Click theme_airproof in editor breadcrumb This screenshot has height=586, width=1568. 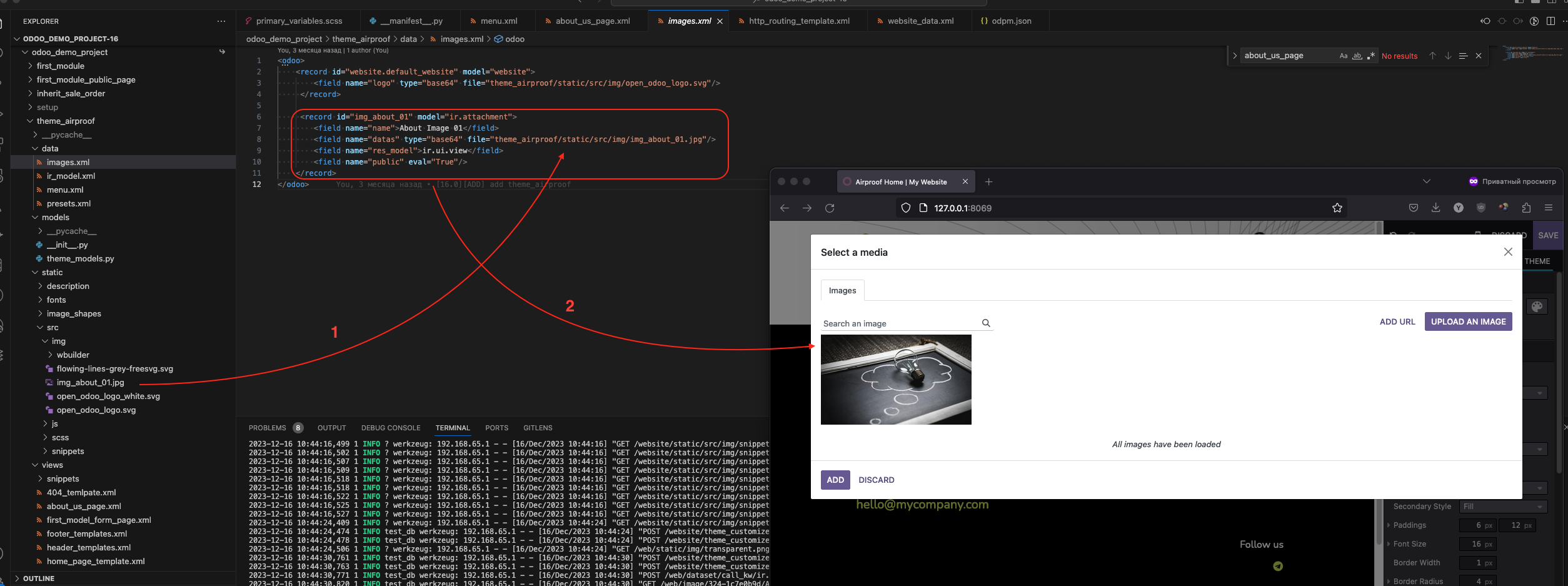point(361,39)
